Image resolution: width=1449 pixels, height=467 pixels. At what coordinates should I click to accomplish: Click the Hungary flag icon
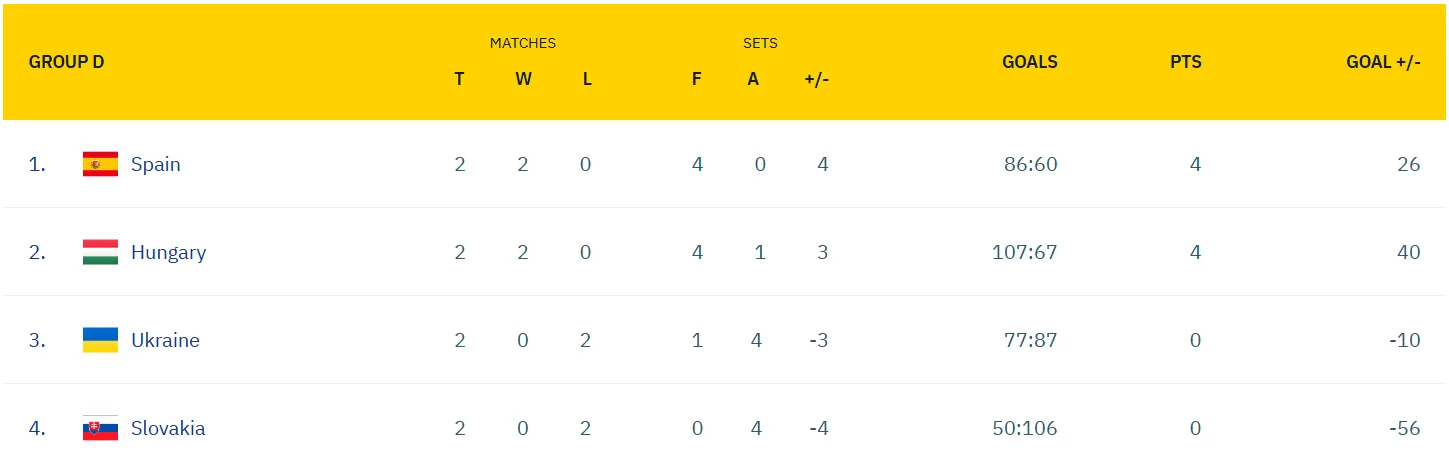coord(100,252)
